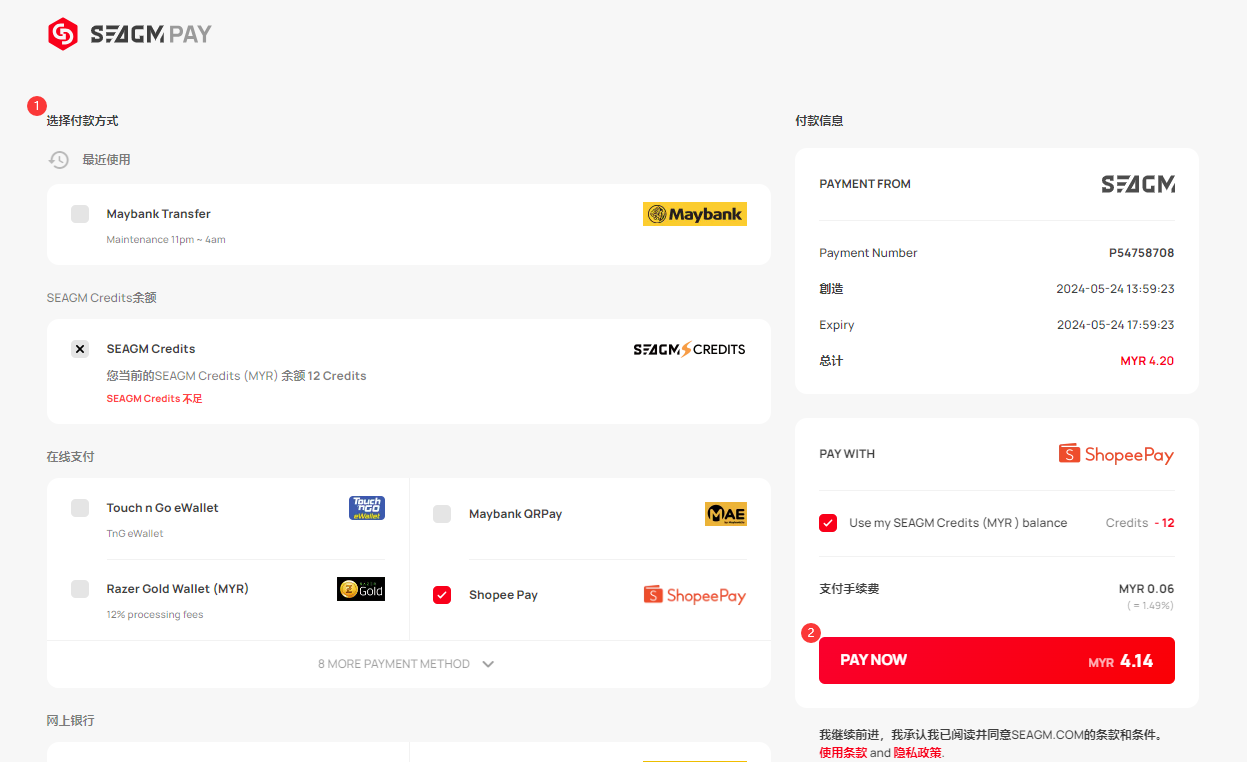
Task: Click the Maybank QRPay label
Action: [x=516, y=514]
